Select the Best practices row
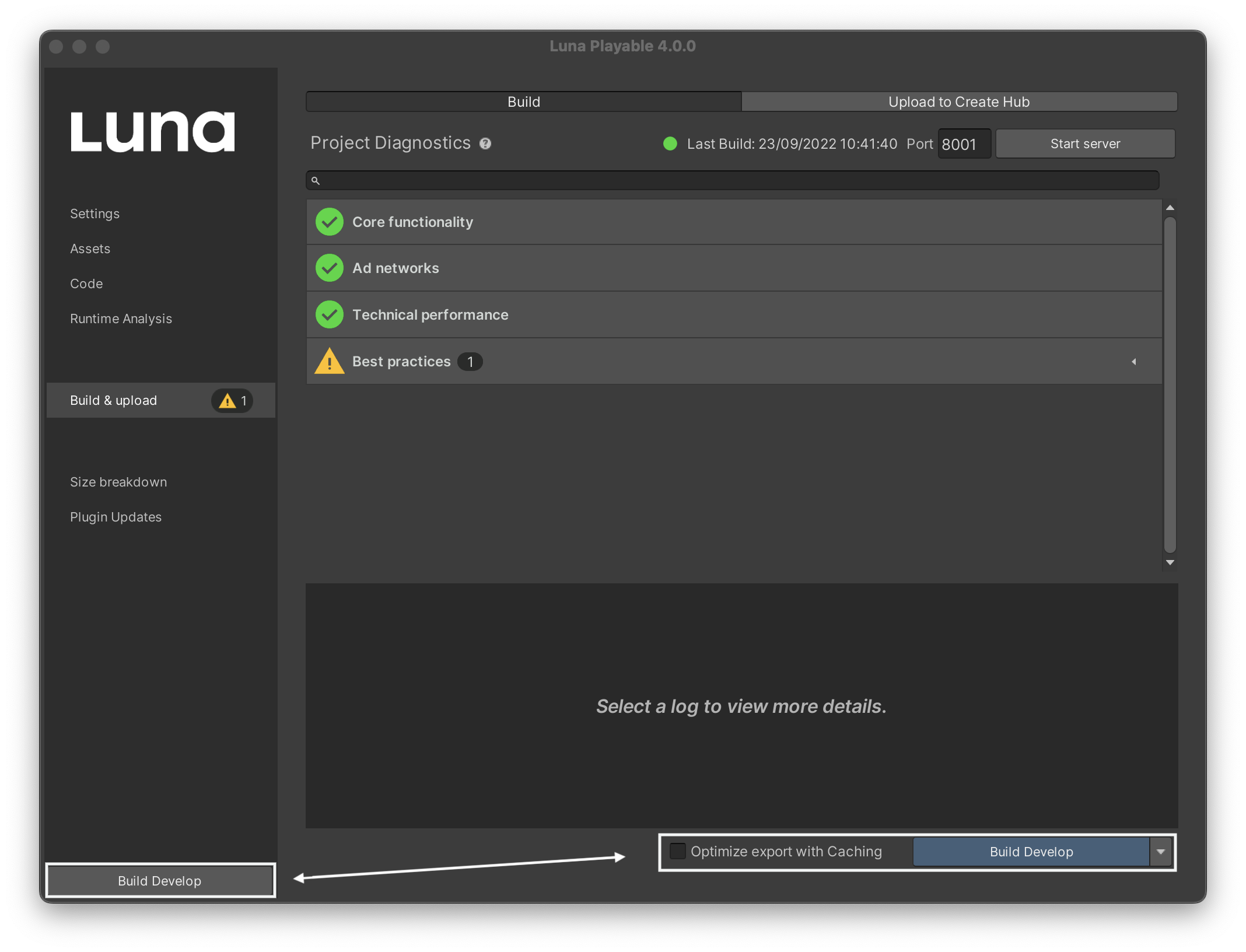The height and width of the screenshot is (952, 1246). point(734,361)
